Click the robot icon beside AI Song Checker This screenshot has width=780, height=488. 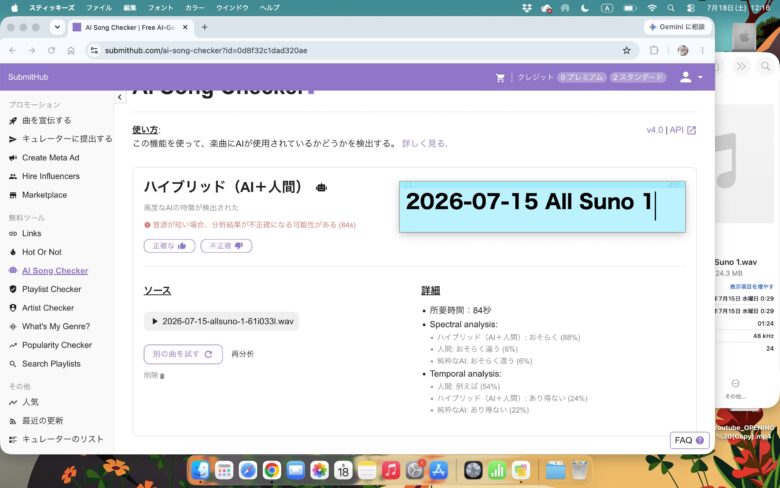(x=13, y=271)
